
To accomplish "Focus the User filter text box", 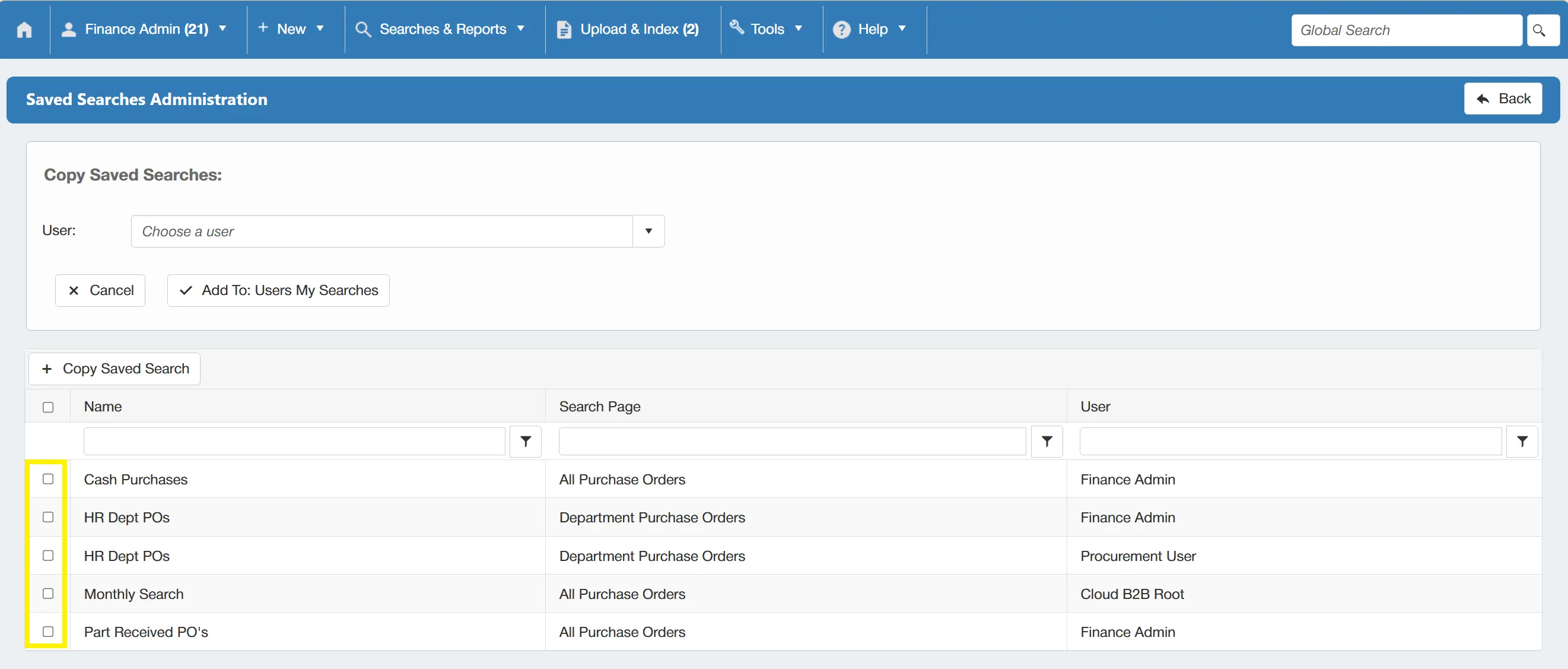I will pos(1290,441).
